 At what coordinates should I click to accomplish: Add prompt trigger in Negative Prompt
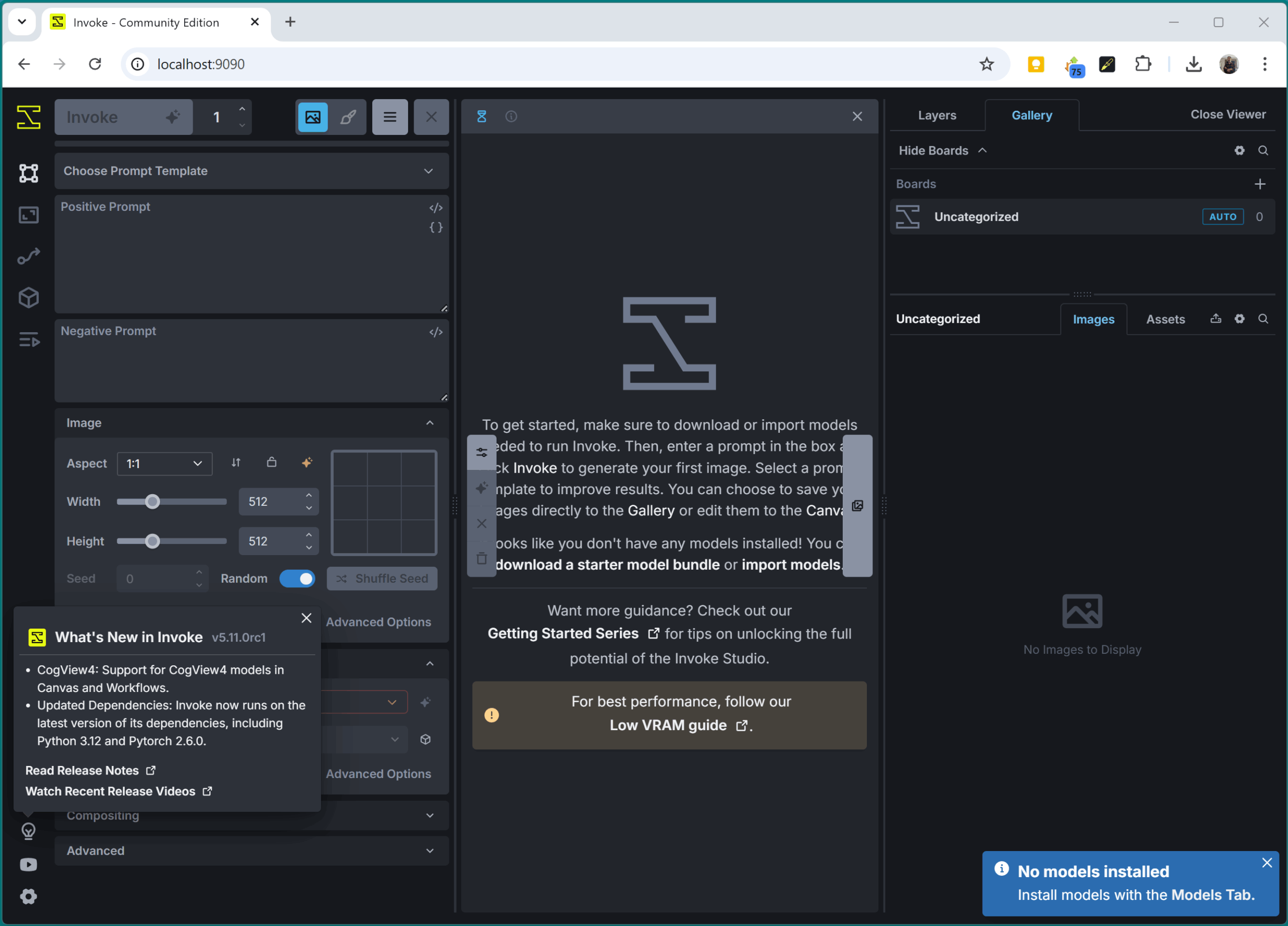tap(436, 332)
